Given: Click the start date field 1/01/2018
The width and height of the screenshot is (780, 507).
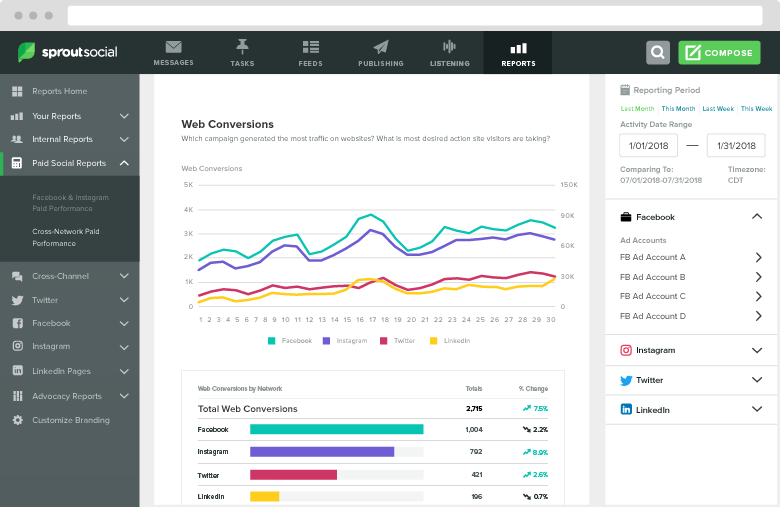Looking at the screenshot, I should [648, 145].
